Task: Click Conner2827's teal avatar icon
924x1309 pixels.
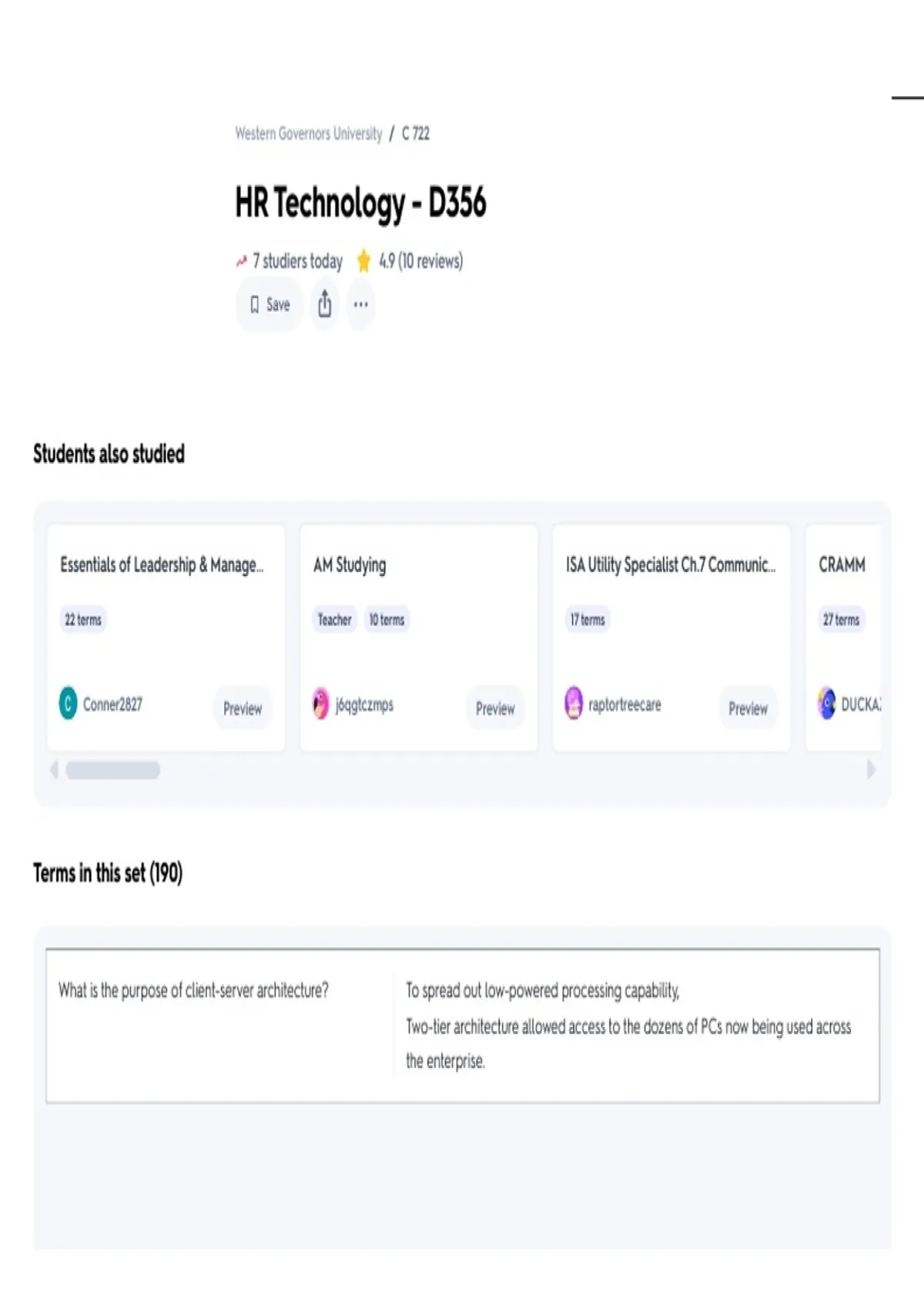Action: pyautogui.click(x=69, y=703)
